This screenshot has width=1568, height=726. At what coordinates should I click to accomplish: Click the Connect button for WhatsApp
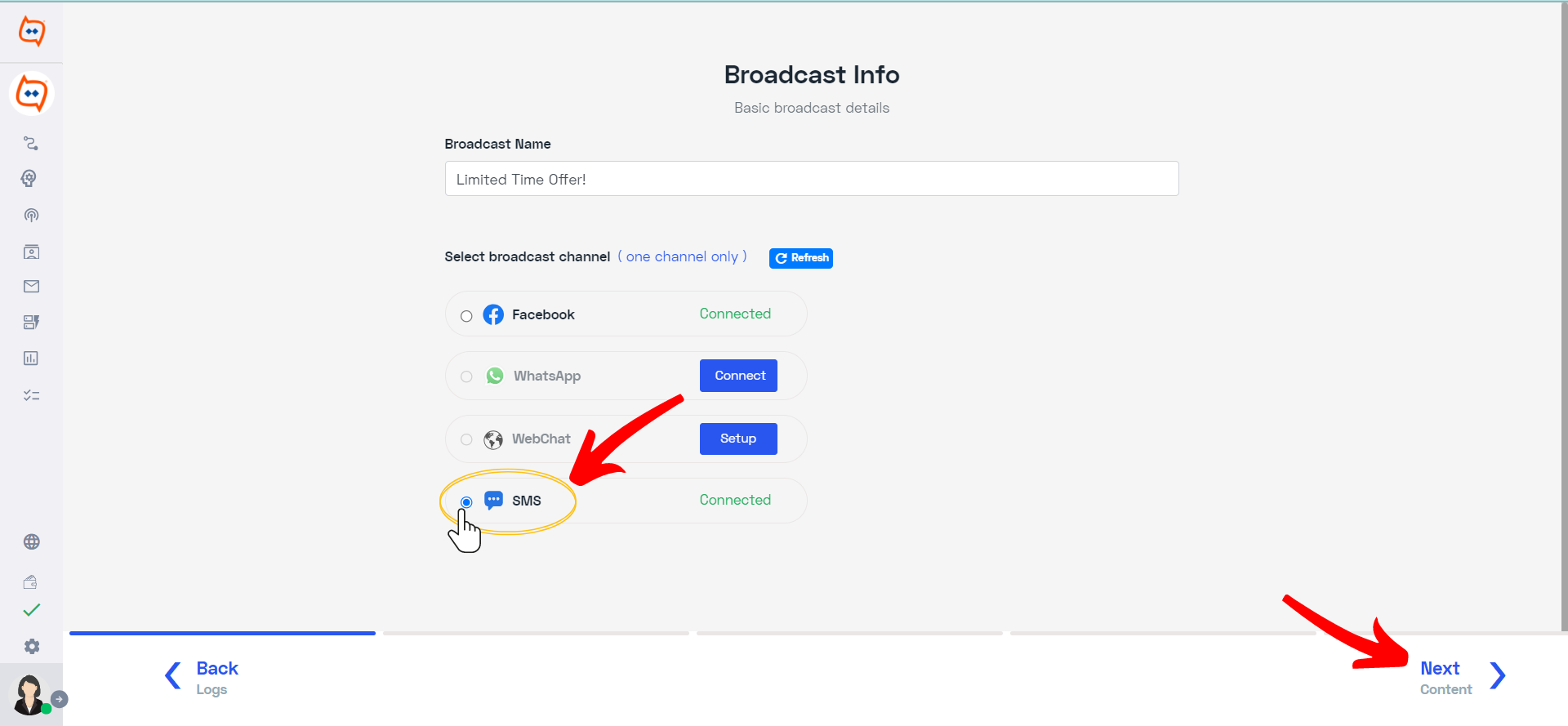pos(738,376)
